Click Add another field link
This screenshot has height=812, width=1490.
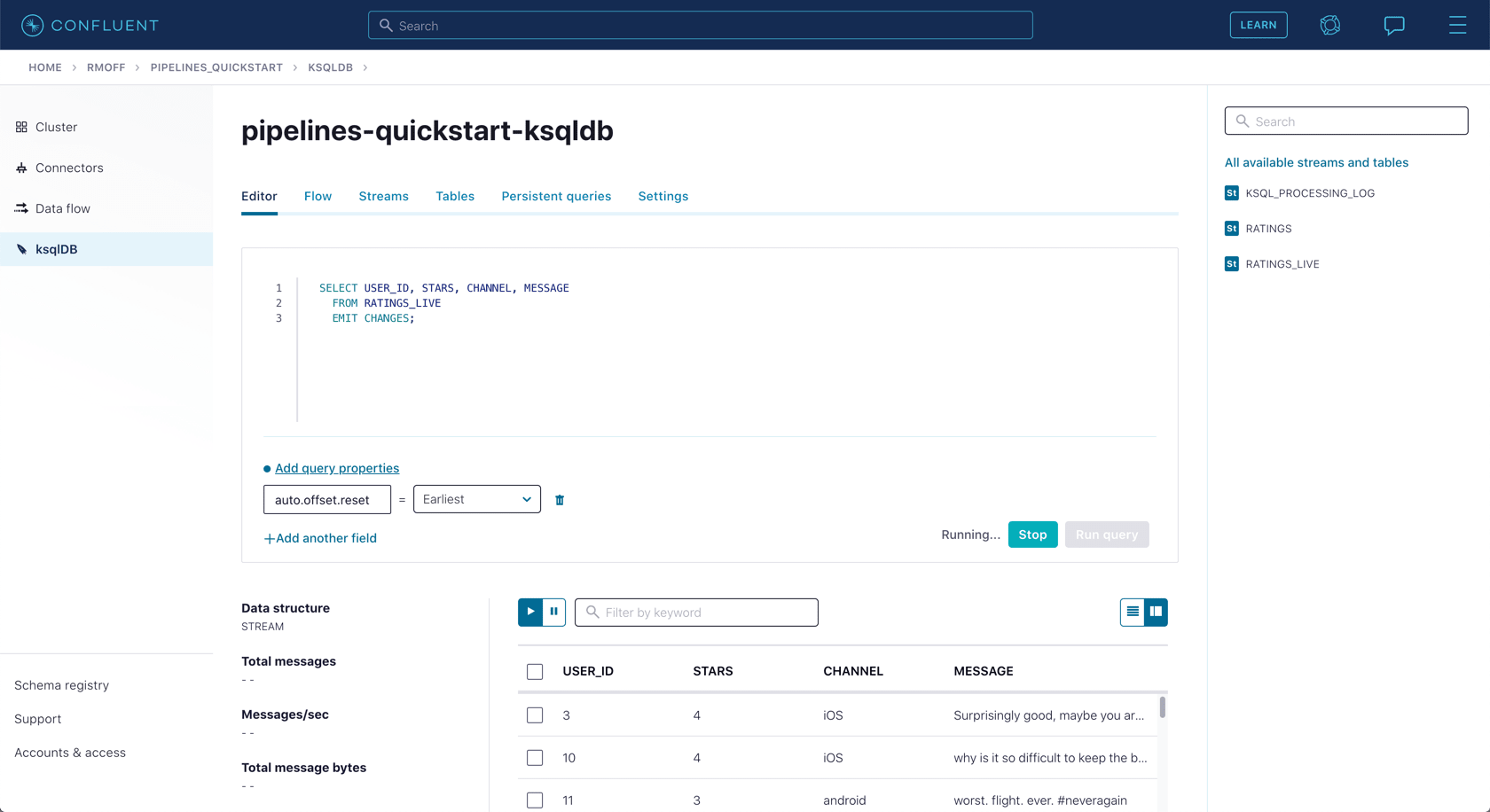point(320,538)
